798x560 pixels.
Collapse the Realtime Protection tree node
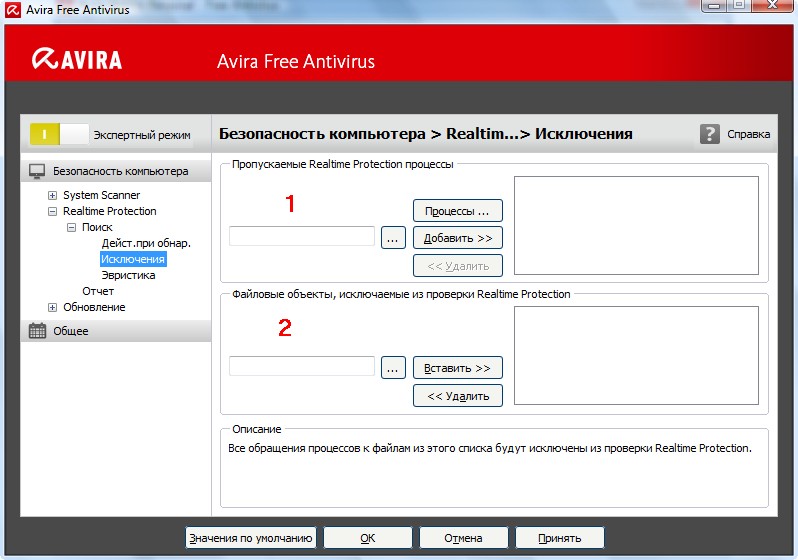(x=52, y=211)
